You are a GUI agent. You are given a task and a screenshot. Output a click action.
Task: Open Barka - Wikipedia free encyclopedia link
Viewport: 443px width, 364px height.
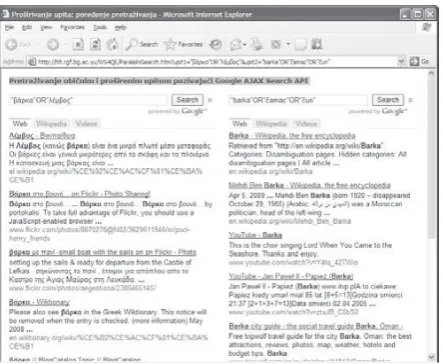tap(292, 136)
